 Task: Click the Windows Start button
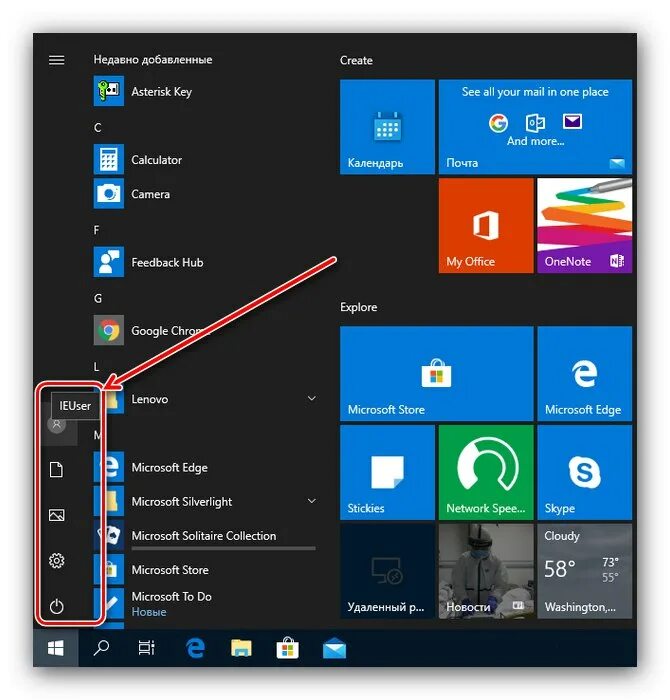pyautogui.click(x=56, y=648)
